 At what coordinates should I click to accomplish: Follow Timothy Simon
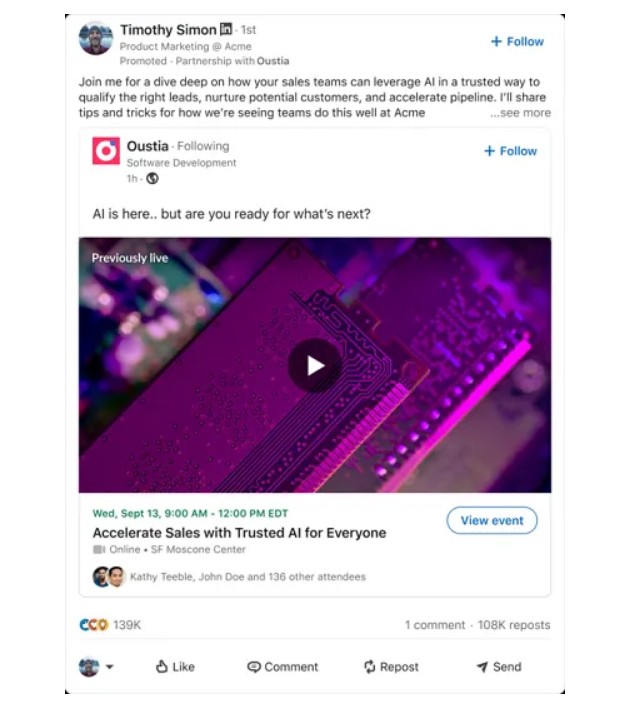tap(517, 42)
